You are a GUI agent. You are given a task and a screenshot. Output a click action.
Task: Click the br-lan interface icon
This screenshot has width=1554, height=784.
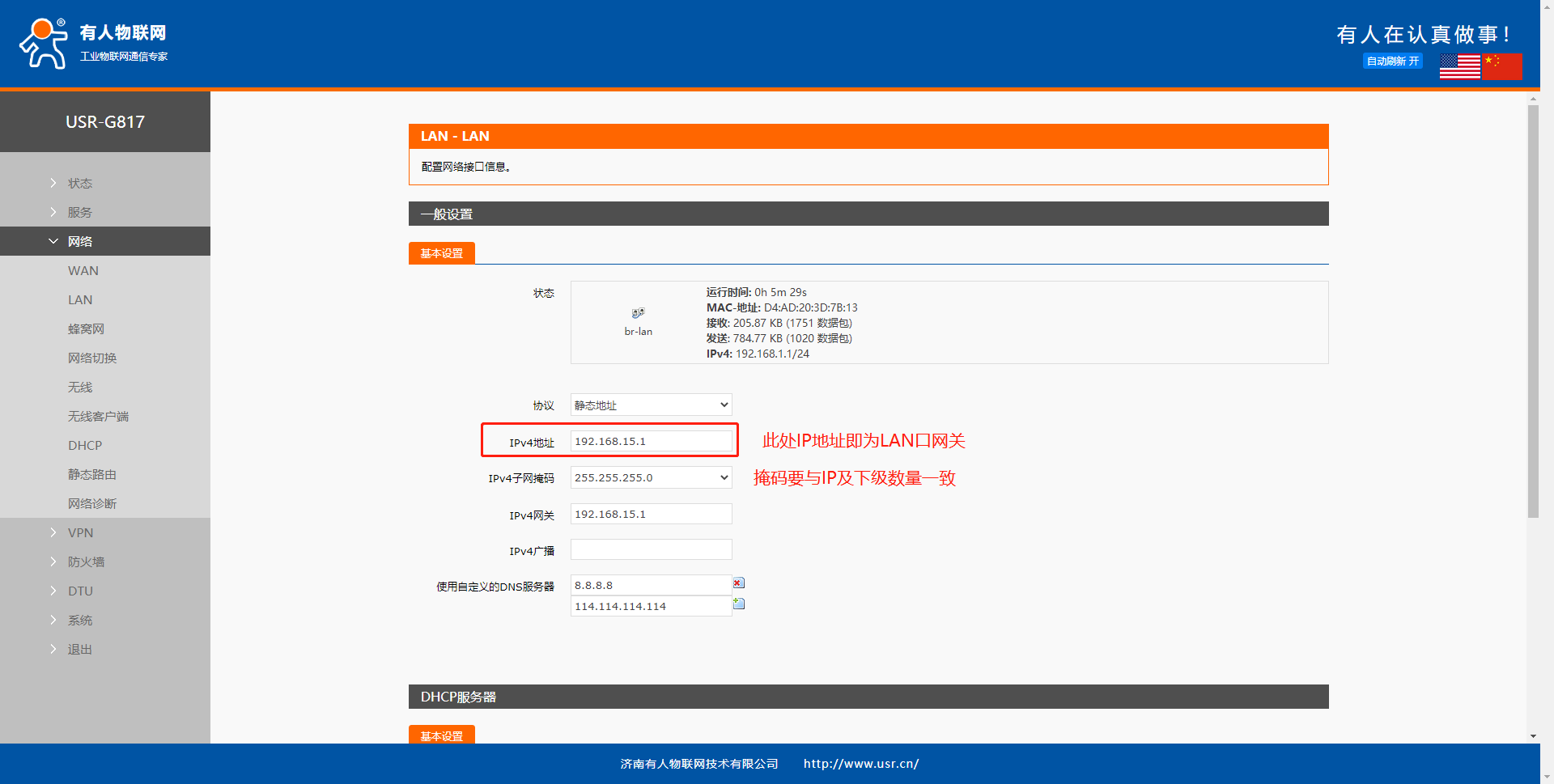pyautogui.click(x=638, y=314)
